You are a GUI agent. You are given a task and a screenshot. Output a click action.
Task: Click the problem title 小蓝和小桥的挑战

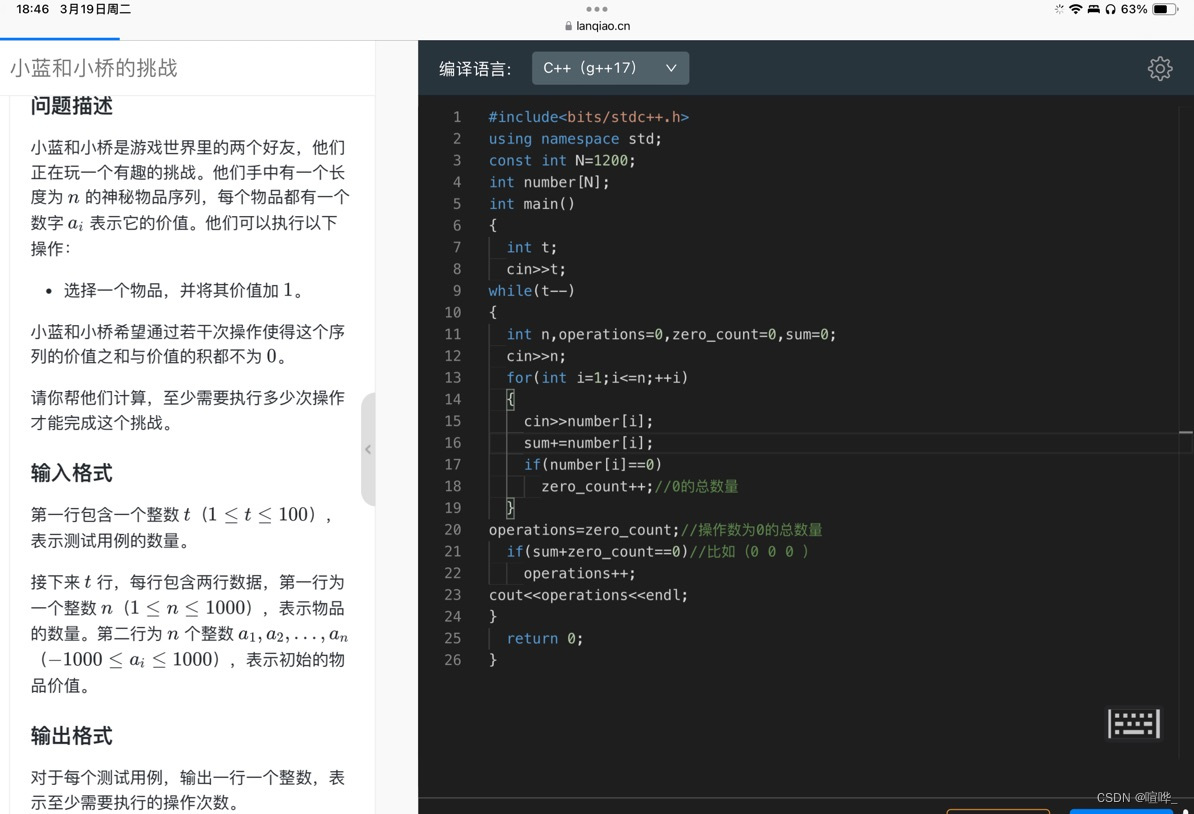(x=94, y=68)
